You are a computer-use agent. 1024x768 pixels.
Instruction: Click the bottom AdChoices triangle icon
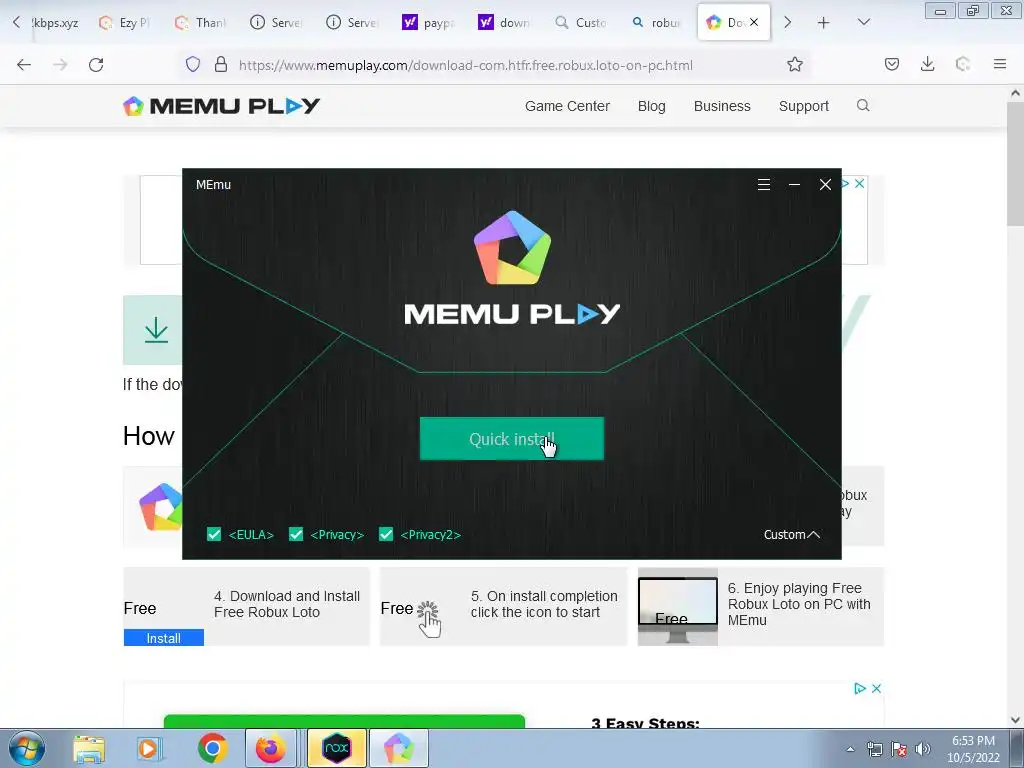click(x=859, y=688)
